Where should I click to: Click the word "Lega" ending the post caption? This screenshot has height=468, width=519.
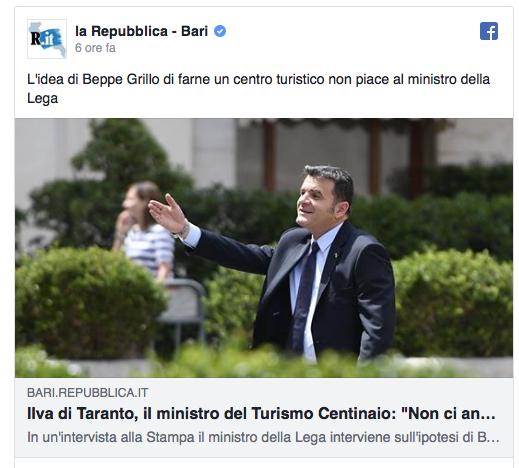(42, 98)
